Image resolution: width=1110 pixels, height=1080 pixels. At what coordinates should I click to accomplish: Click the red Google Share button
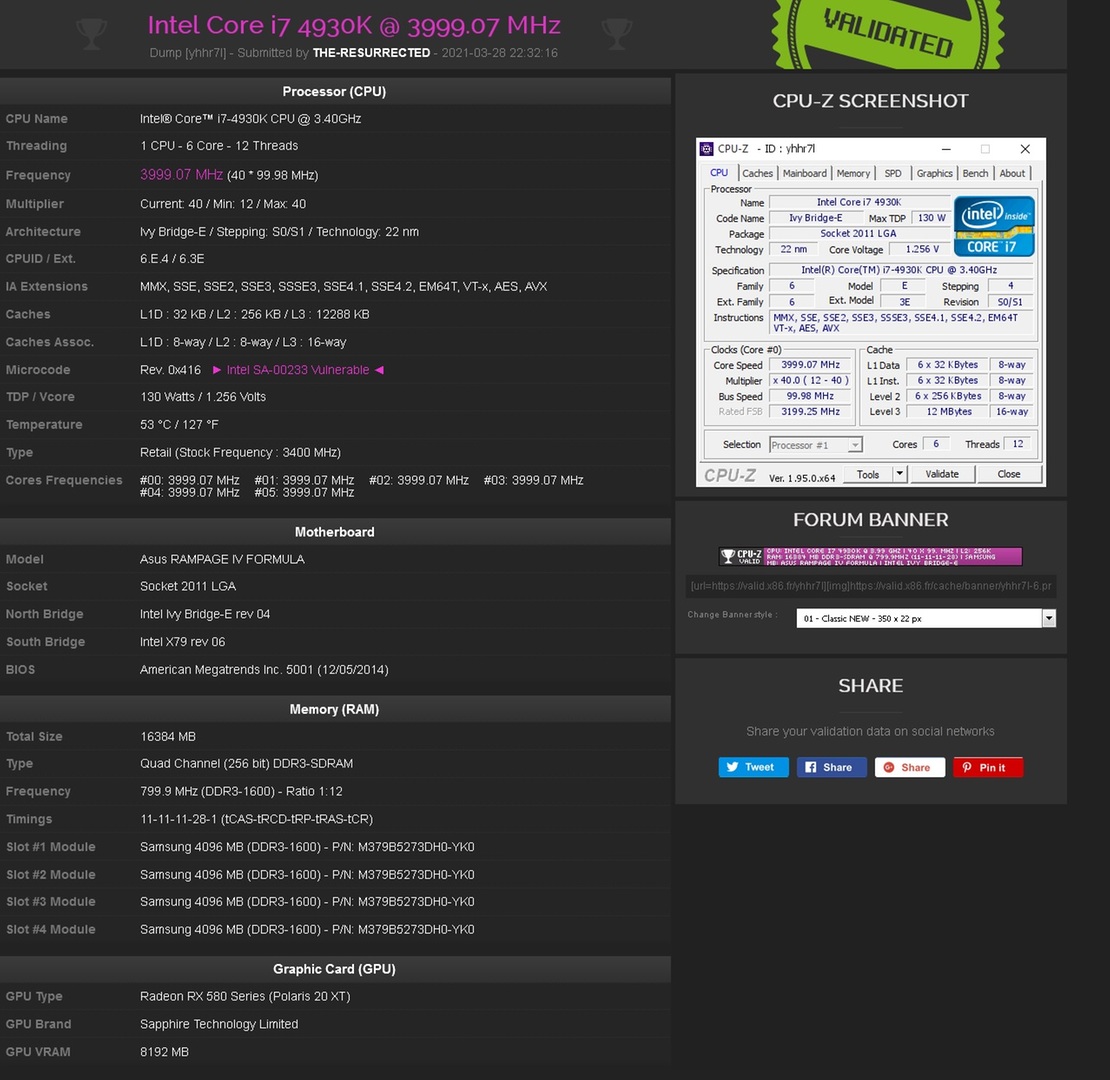coord(909,767)
